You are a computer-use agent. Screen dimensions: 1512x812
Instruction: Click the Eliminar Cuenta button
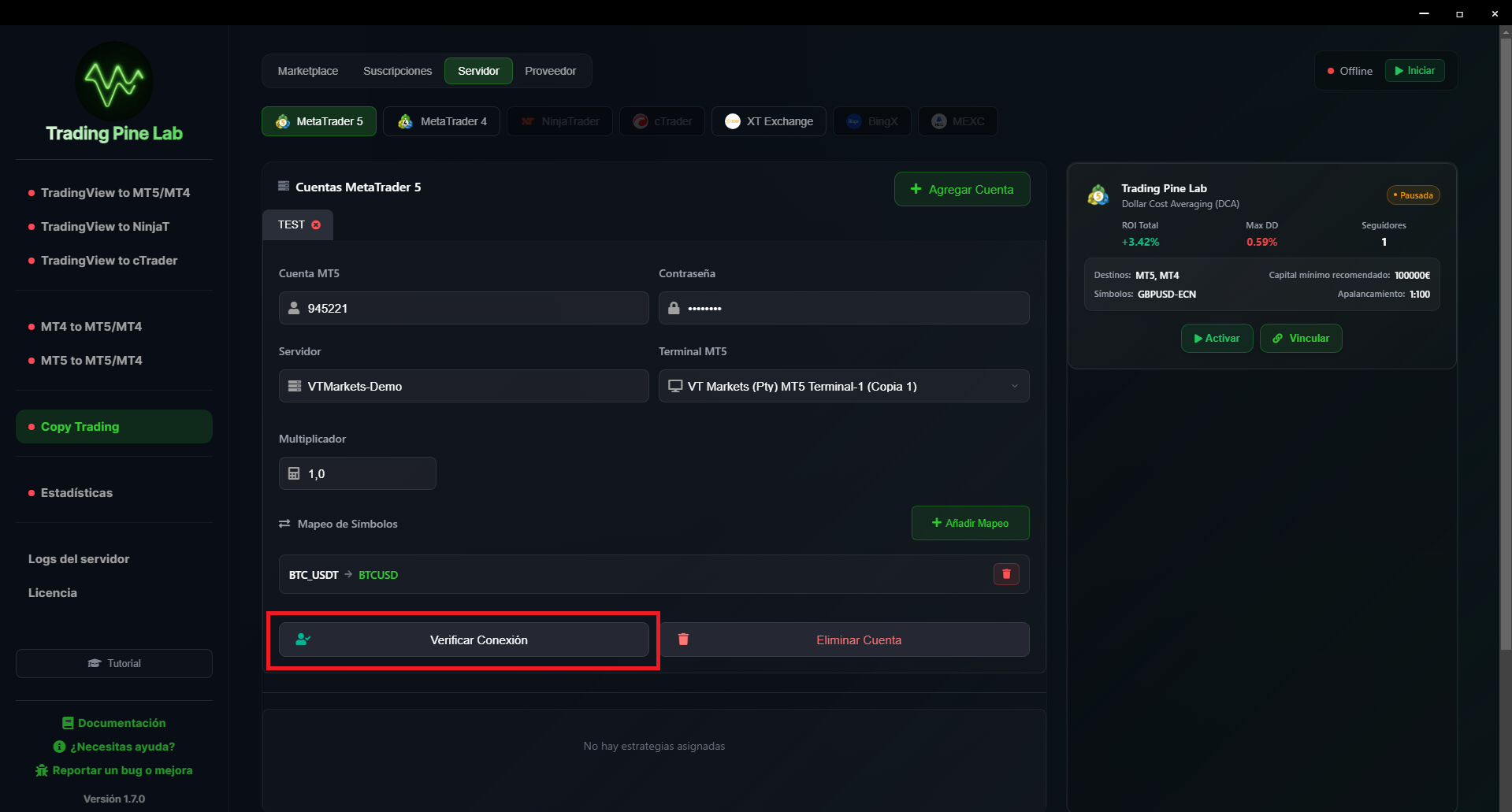(844, 640)
